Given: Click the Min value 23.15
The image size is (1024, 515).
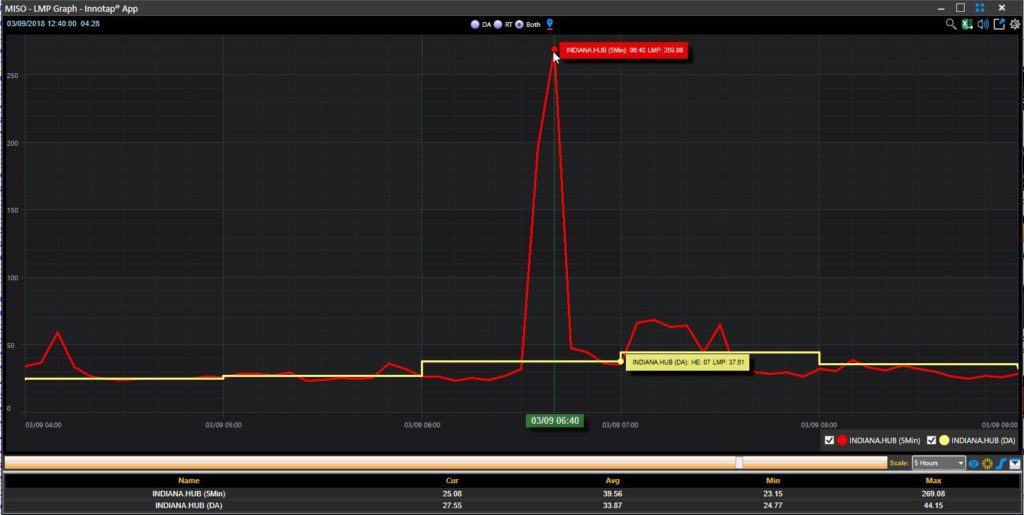Looking at the screenshot, I should [773, 493].
